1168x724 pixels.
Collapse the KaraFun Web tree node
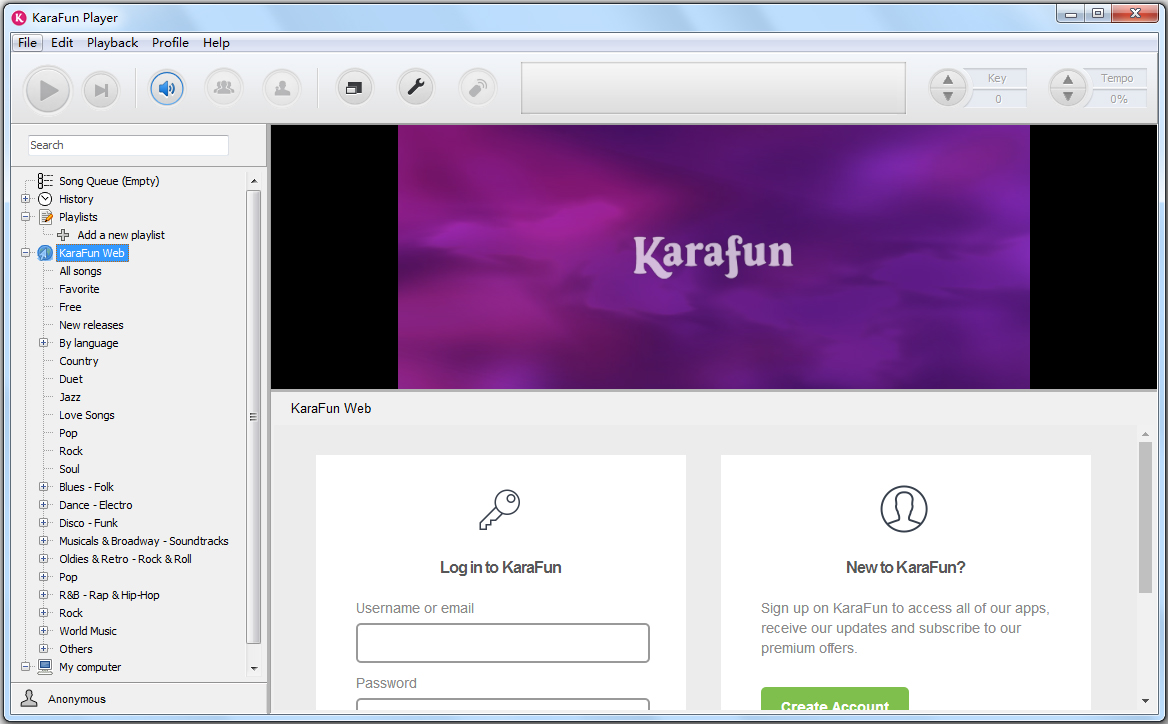[x=25, y=253]
